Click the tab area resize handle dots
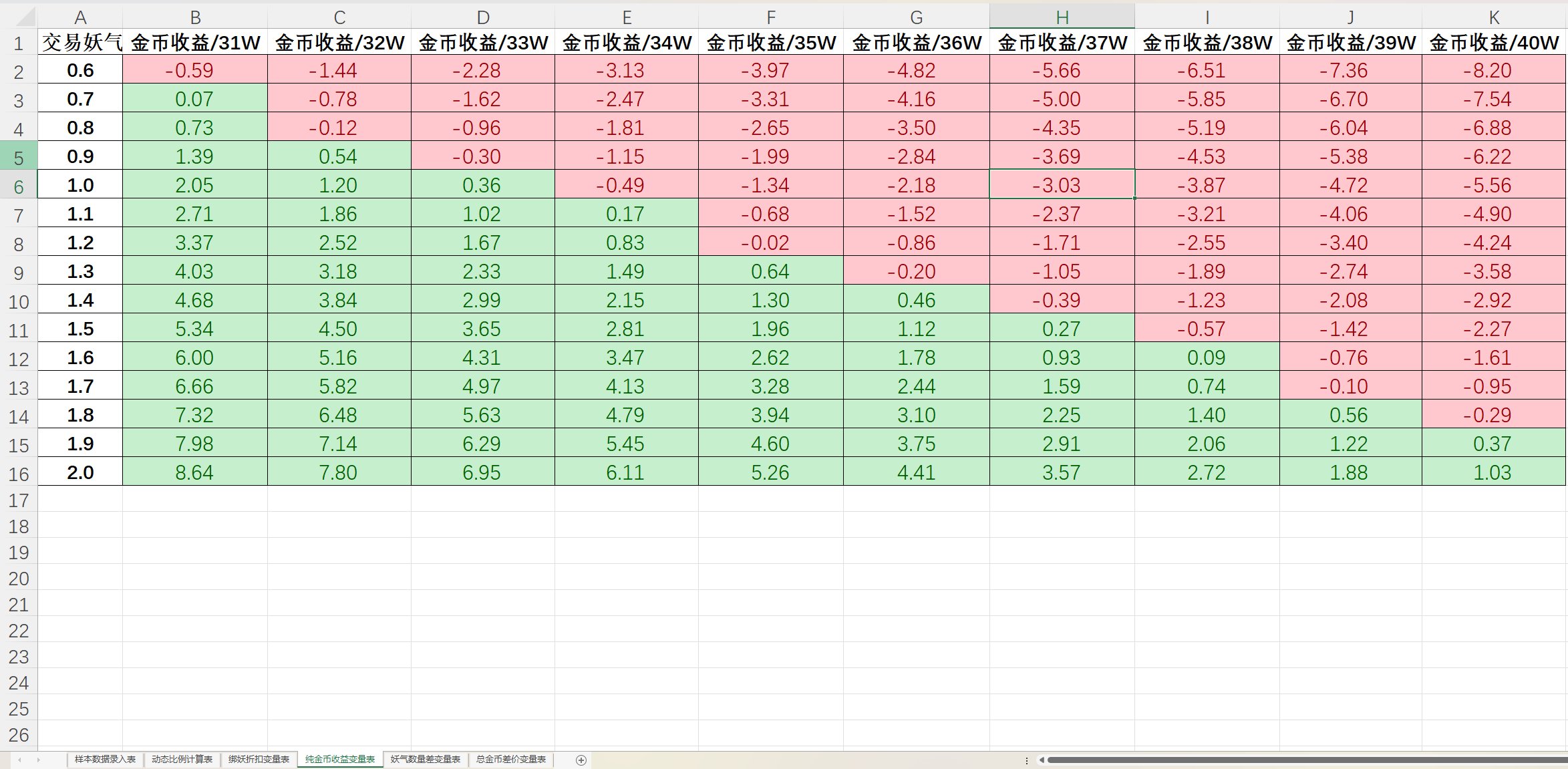 [1028, 760]
